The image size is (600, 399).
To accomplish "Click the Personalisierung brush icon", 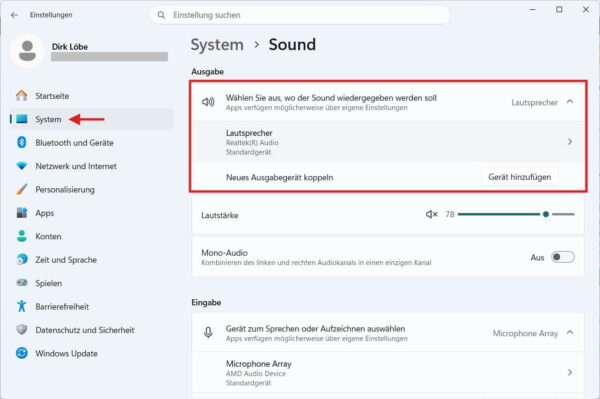I will [x=22, y=189].
